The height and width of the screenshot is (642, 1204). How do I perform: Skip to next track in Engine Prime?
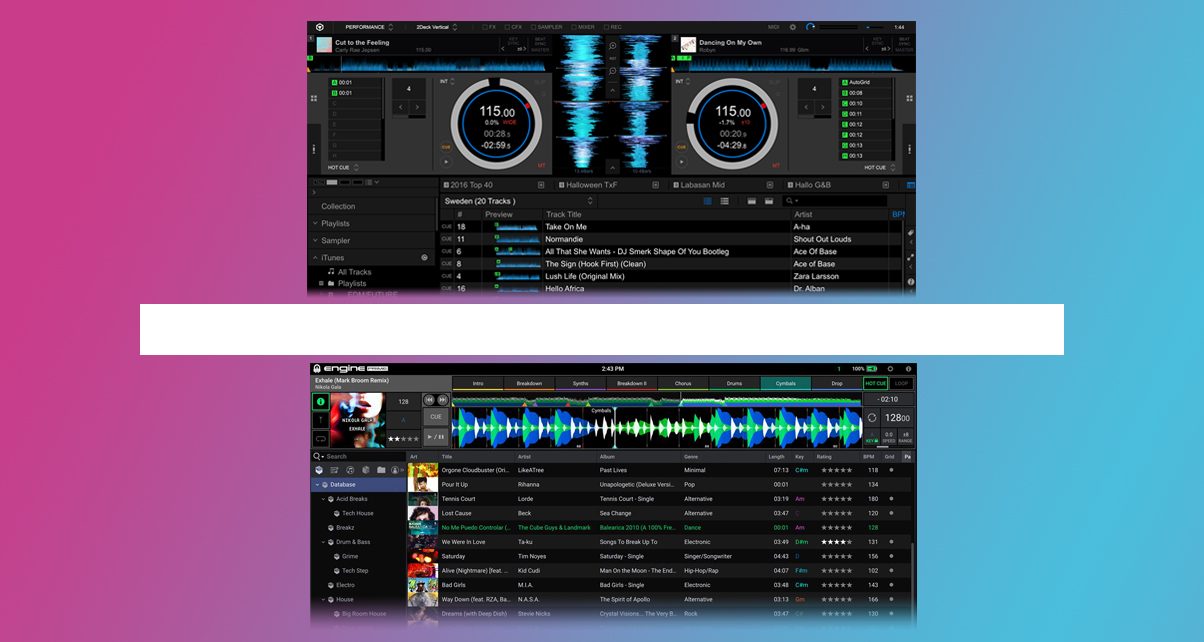(443, 400)
